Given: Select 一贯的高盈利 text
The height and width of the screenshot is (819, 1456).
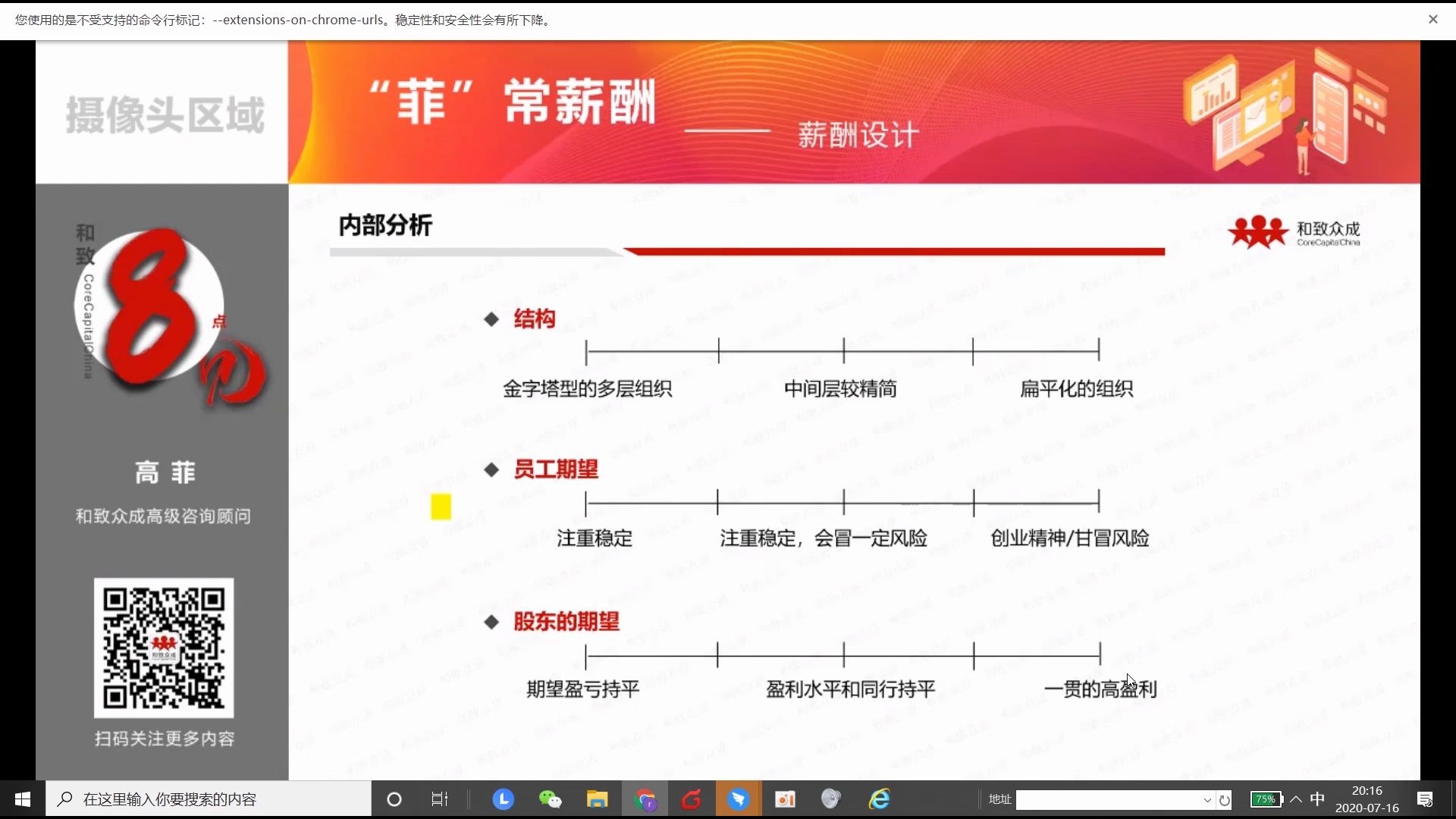Looking at the screenshot, I should tap(1100, 689).
